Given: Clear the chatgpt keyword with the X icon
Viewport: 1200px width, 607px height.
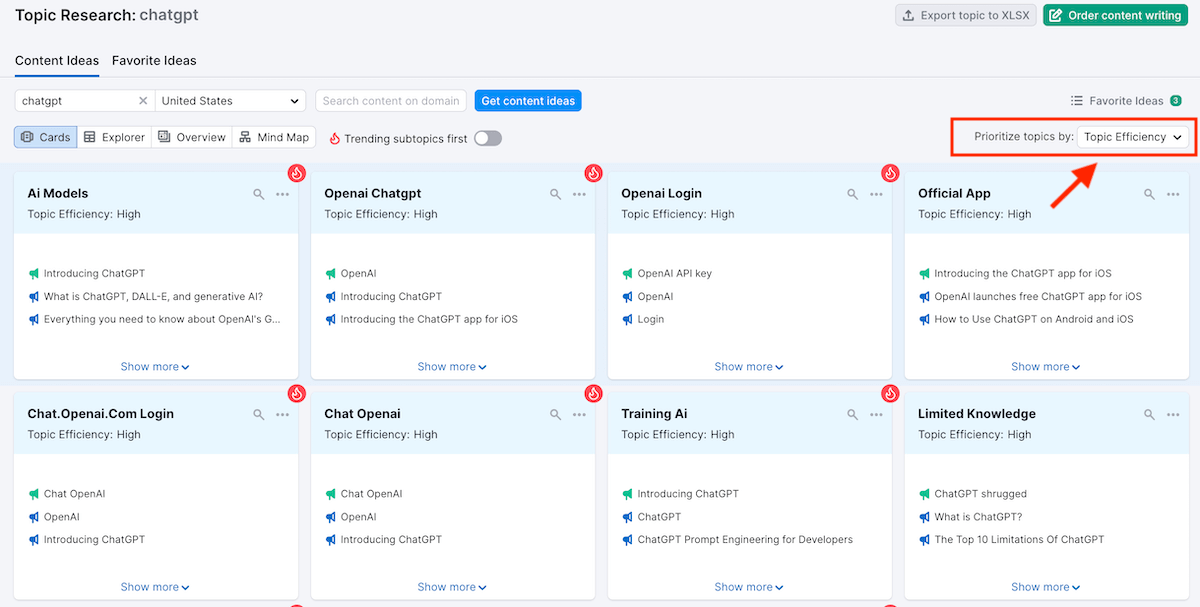Looking at the screenshot, I should (x=143, y=101).
